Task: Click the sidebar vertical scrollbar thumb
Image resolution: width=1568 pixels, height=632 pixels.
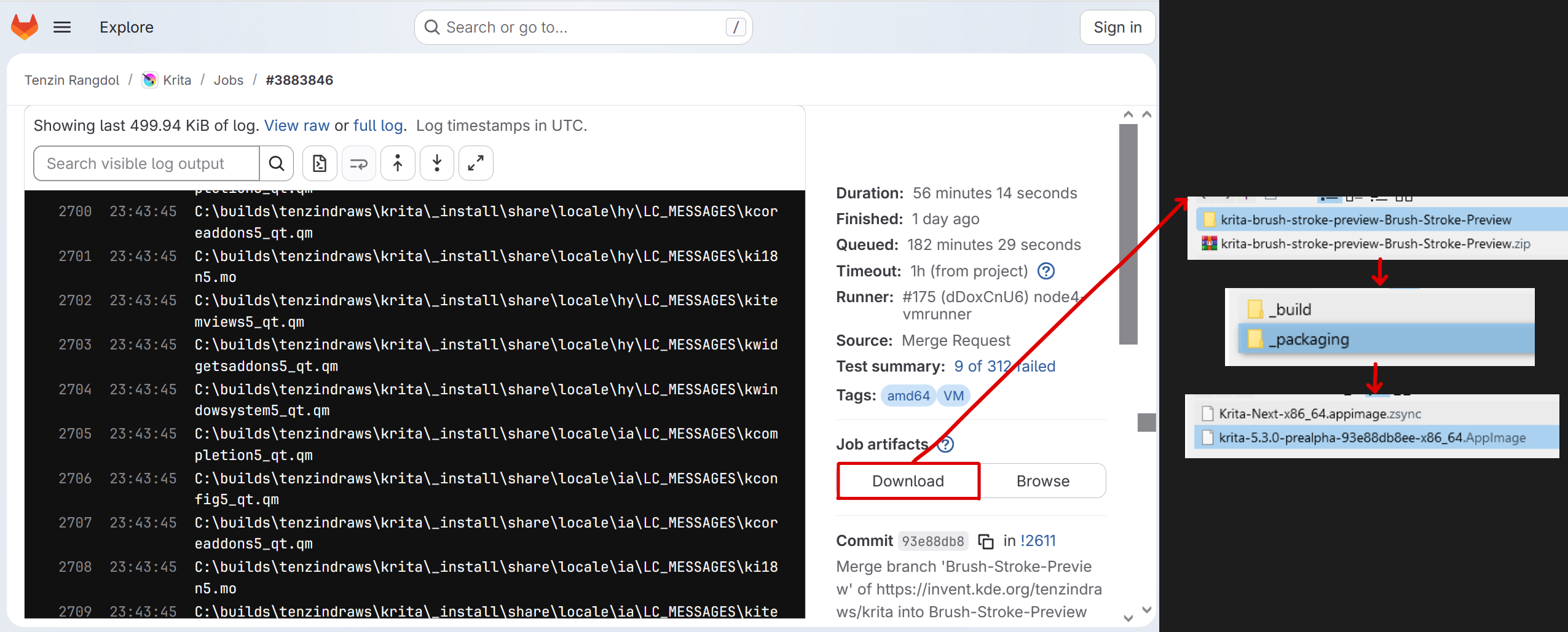Action: point(1128,233)
